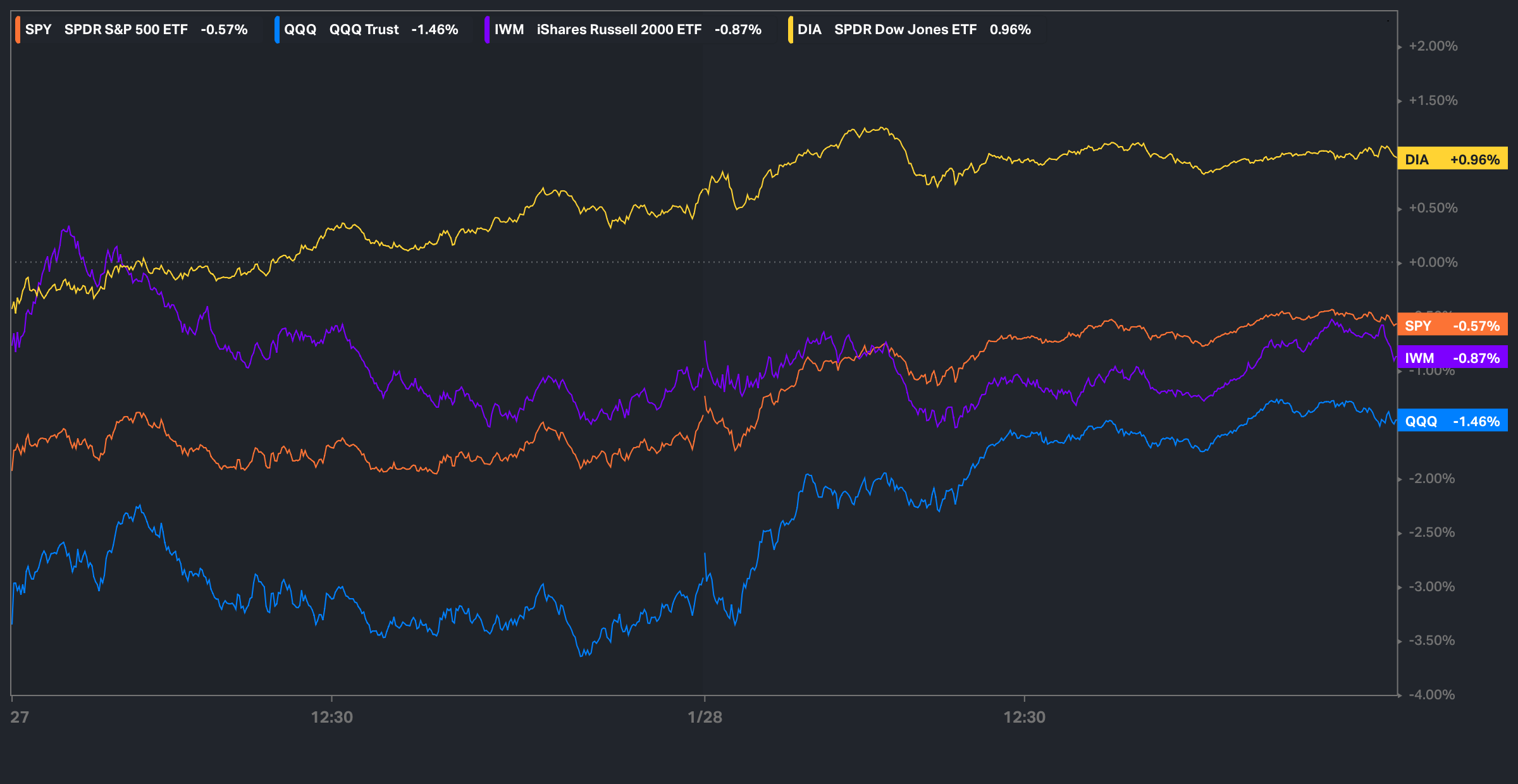Image resolution: width=1518 pixels, height=784 pixels.
Task: Select the DIA SPDR Dow Jones legend
Action: click(915, 30)
